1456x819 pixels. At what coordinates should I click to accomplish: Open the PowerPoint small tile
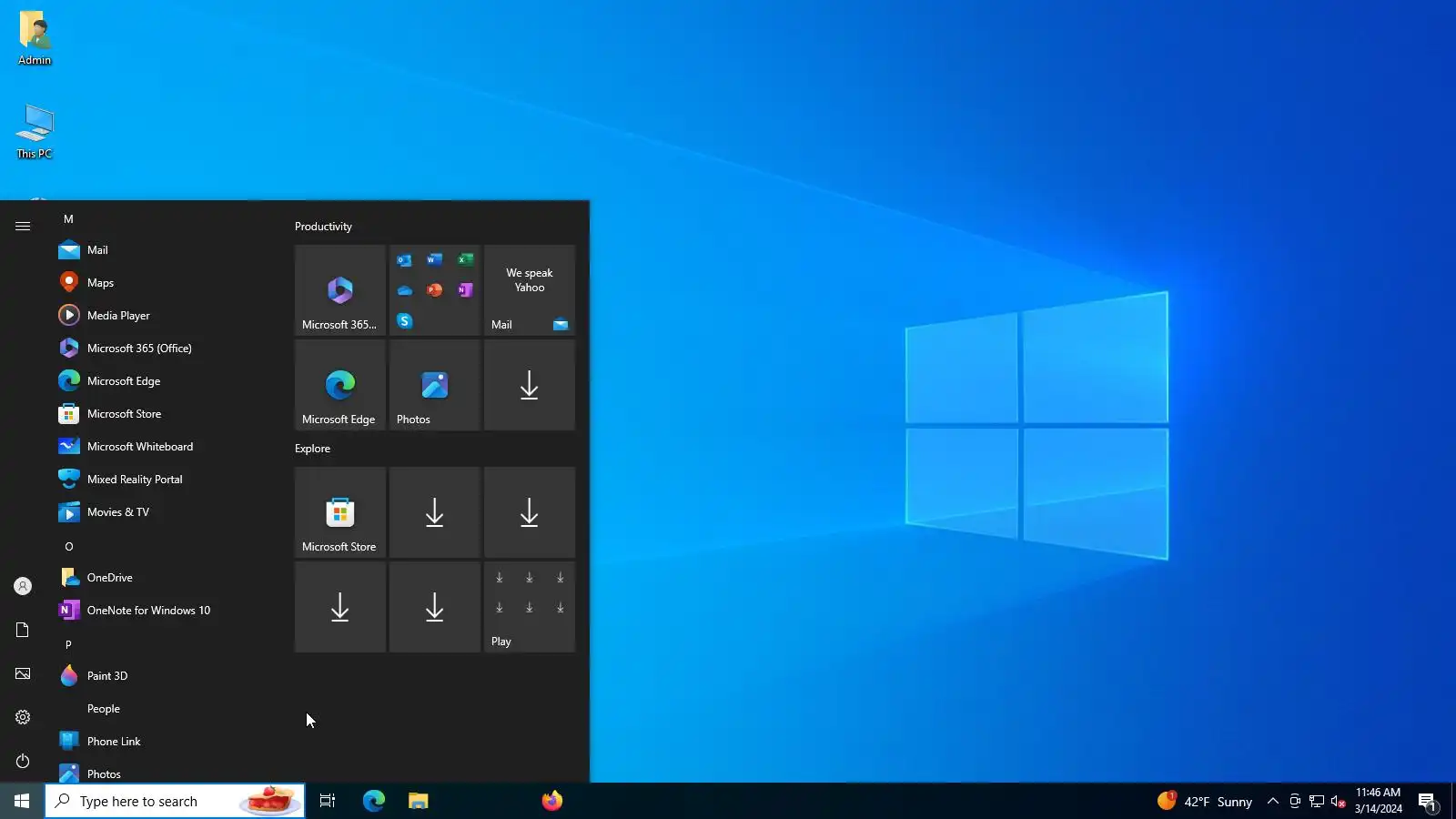435,290
